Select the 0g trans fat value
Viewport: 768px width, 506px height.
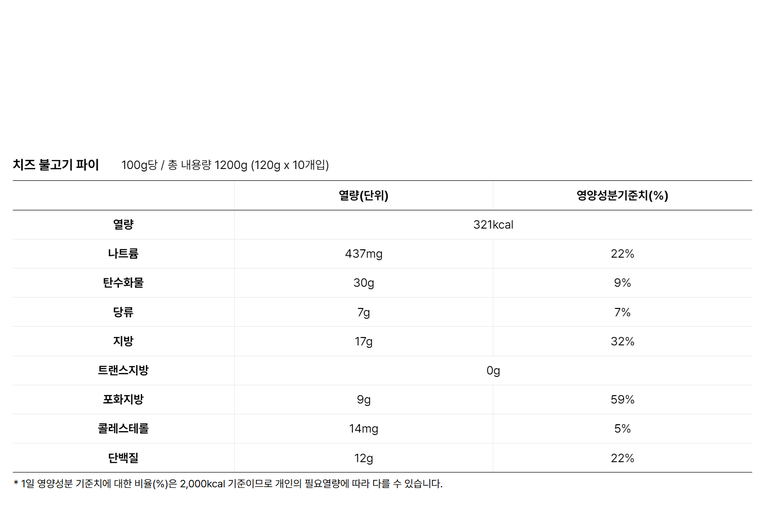tap(493, 371)
